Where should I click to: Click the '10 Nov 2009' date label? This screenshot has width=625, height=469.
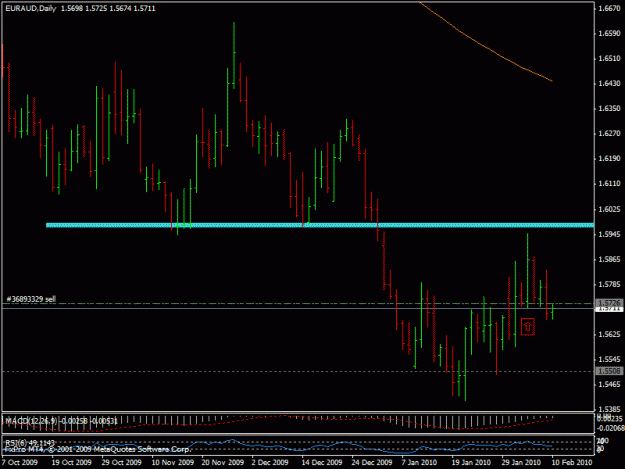[172, 462]
